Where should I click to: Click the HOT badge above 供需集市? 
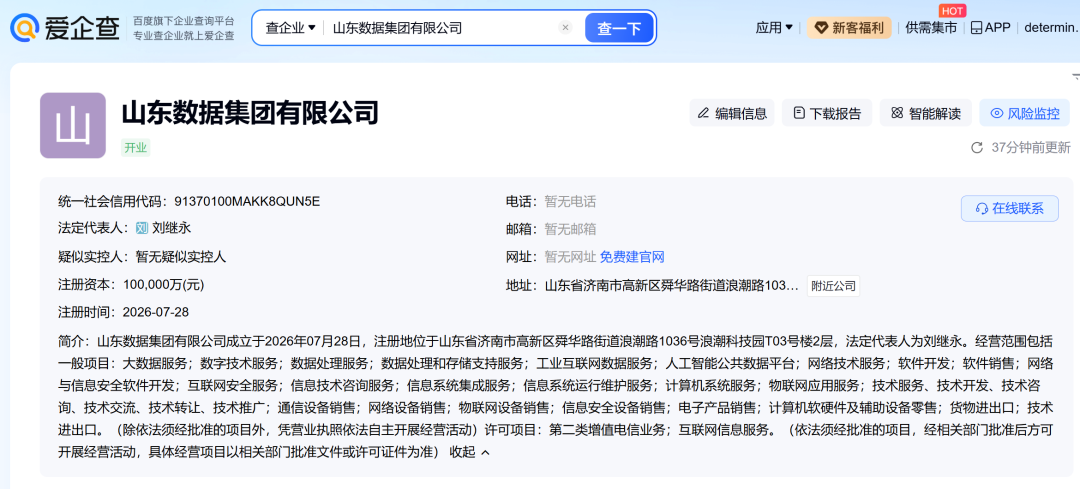[953, 10]
